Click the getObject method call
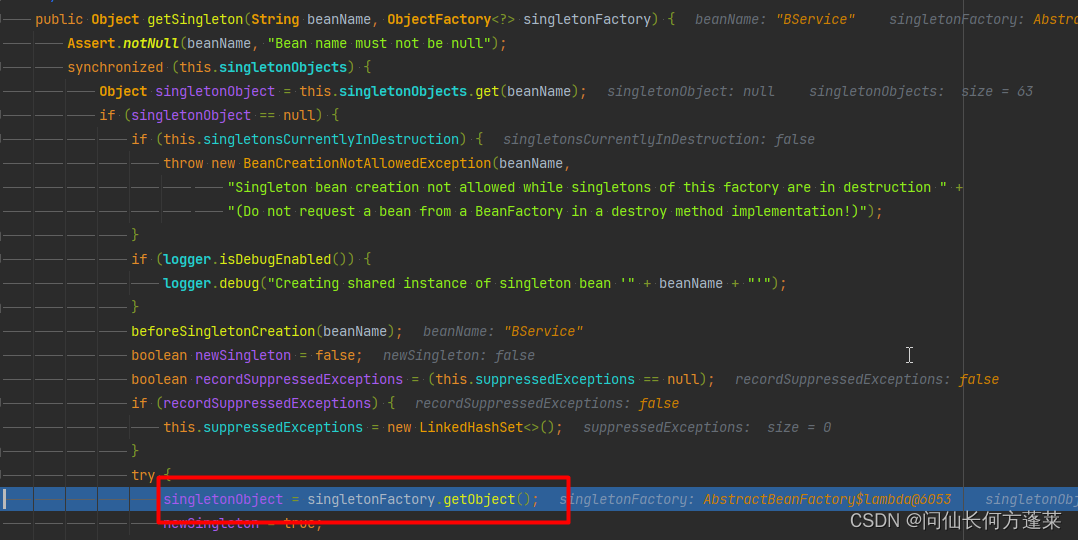This screenshot has width=1078, height=540. (x=479, y=499)
